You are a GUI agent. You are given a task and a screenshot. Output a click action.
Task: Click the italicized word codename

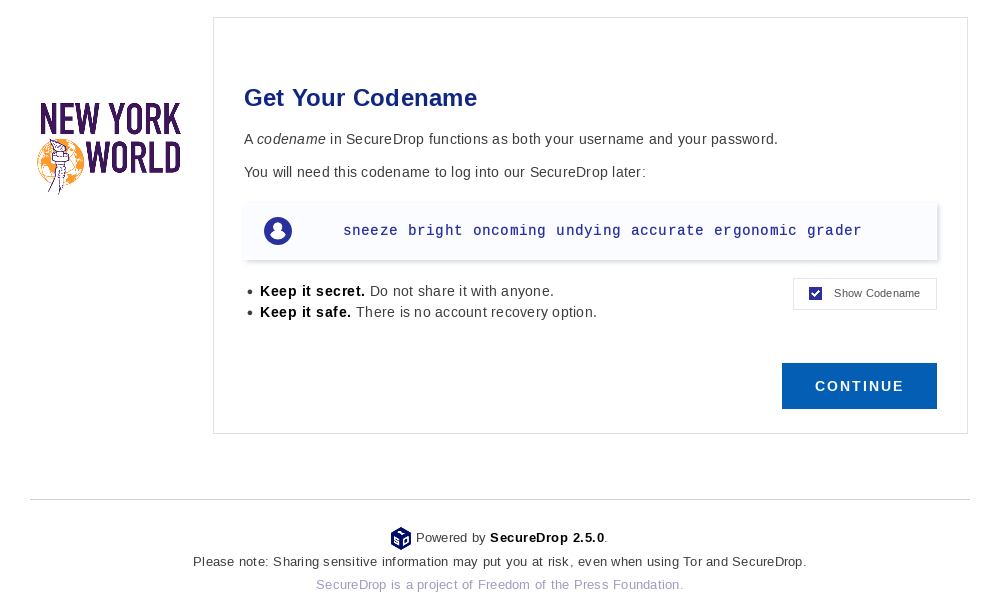291,139
